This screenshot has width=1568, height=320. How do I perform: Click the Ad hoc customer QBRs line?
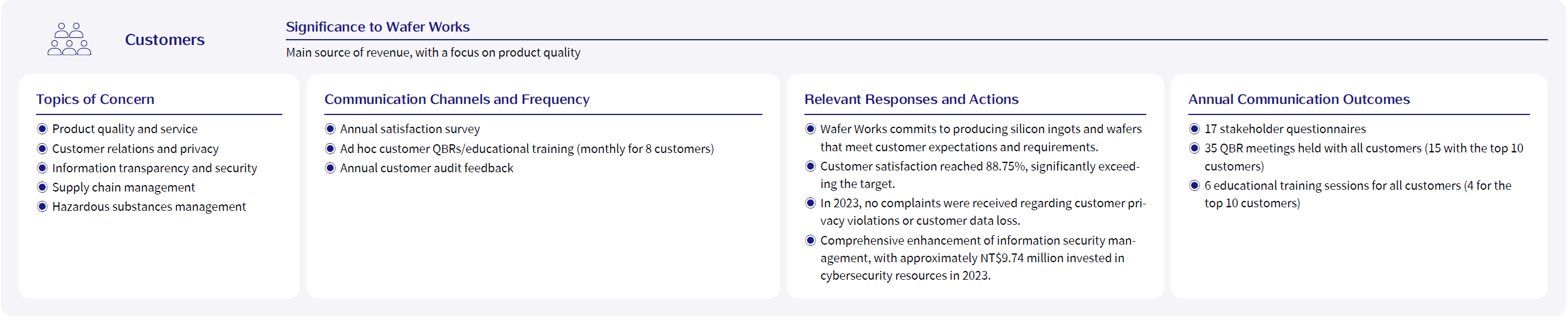tap(527, 149)
